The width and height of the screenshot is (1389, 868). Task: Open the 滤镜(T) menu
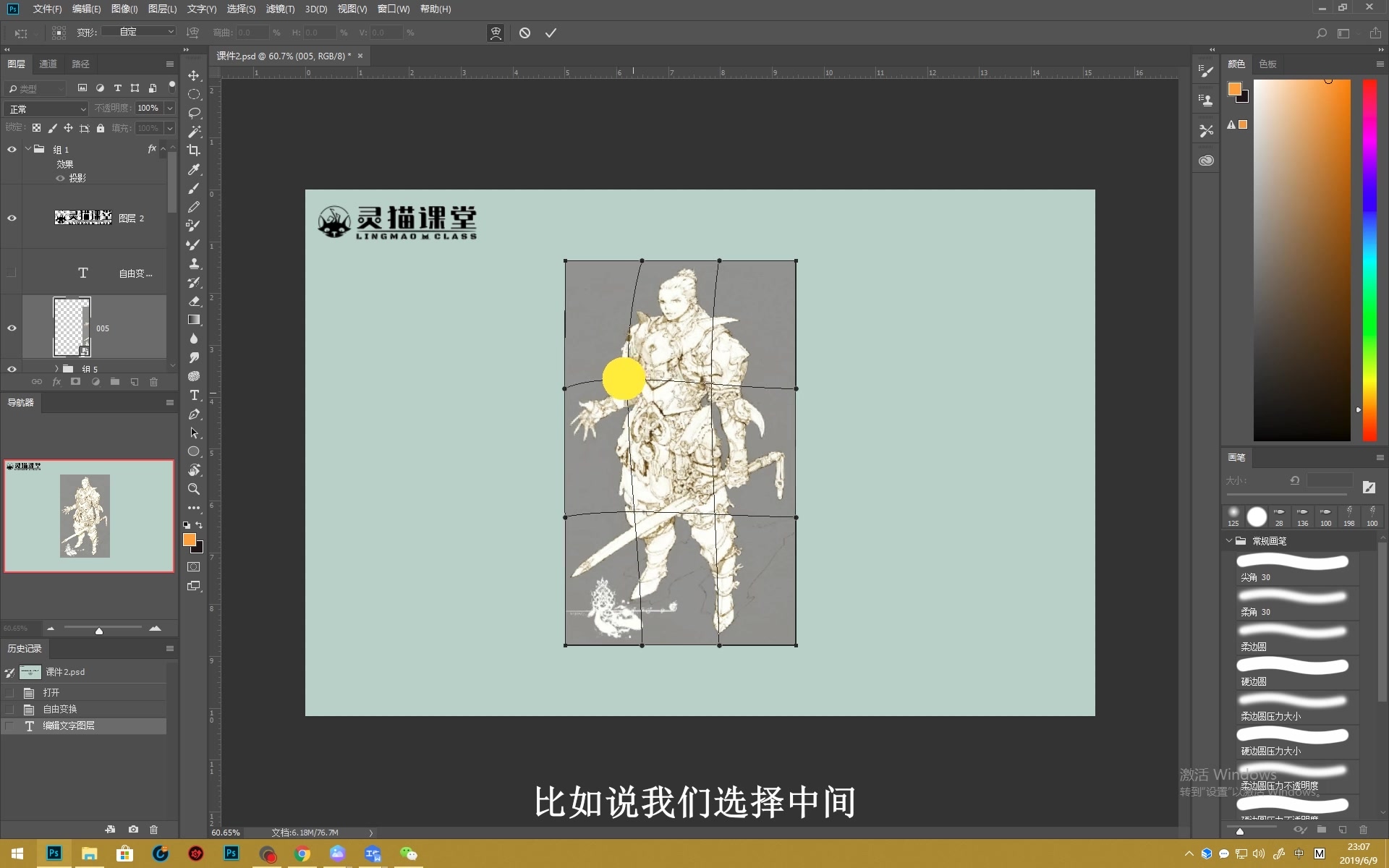[x=280, y=9]
